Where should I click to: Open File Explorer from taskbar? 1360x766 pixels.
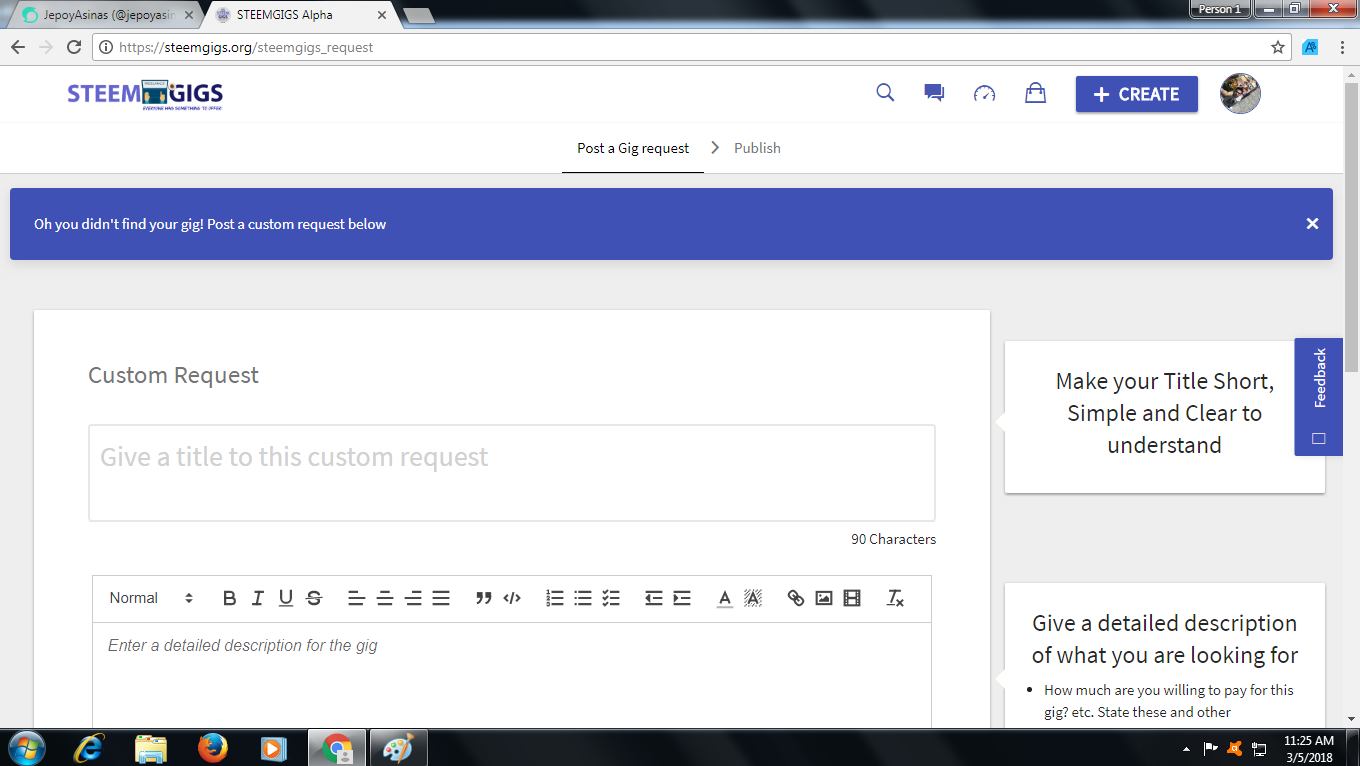coord(151,748)
